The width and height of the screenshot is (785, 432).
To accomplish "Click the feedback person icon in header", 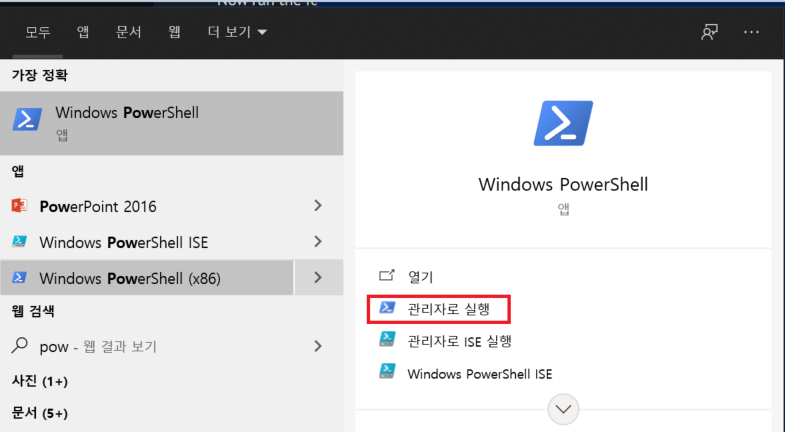I will click(x=709, y=32).
